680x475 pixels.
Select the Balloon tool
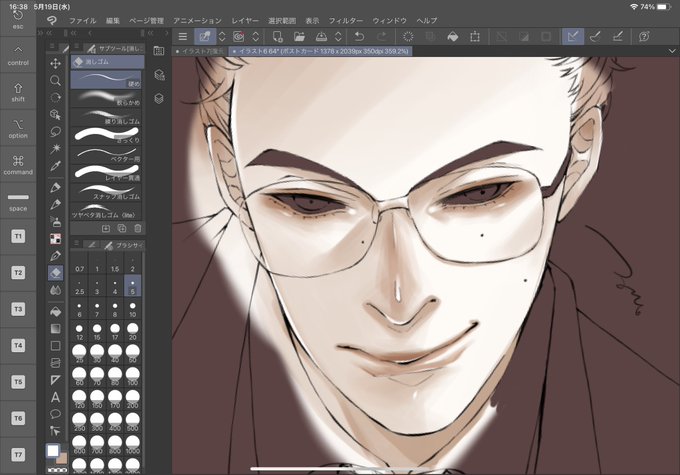click(55, 414)
